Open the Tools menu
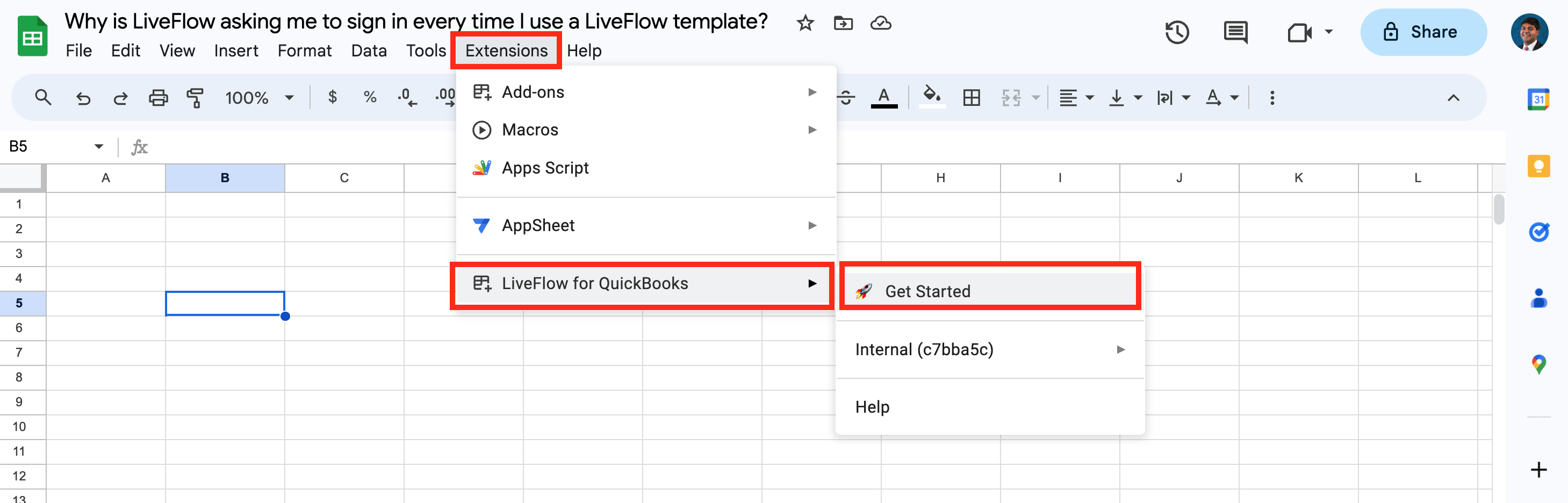This screenshot has height=503, width=1568. pyautogui.click(x=426, y=51)
